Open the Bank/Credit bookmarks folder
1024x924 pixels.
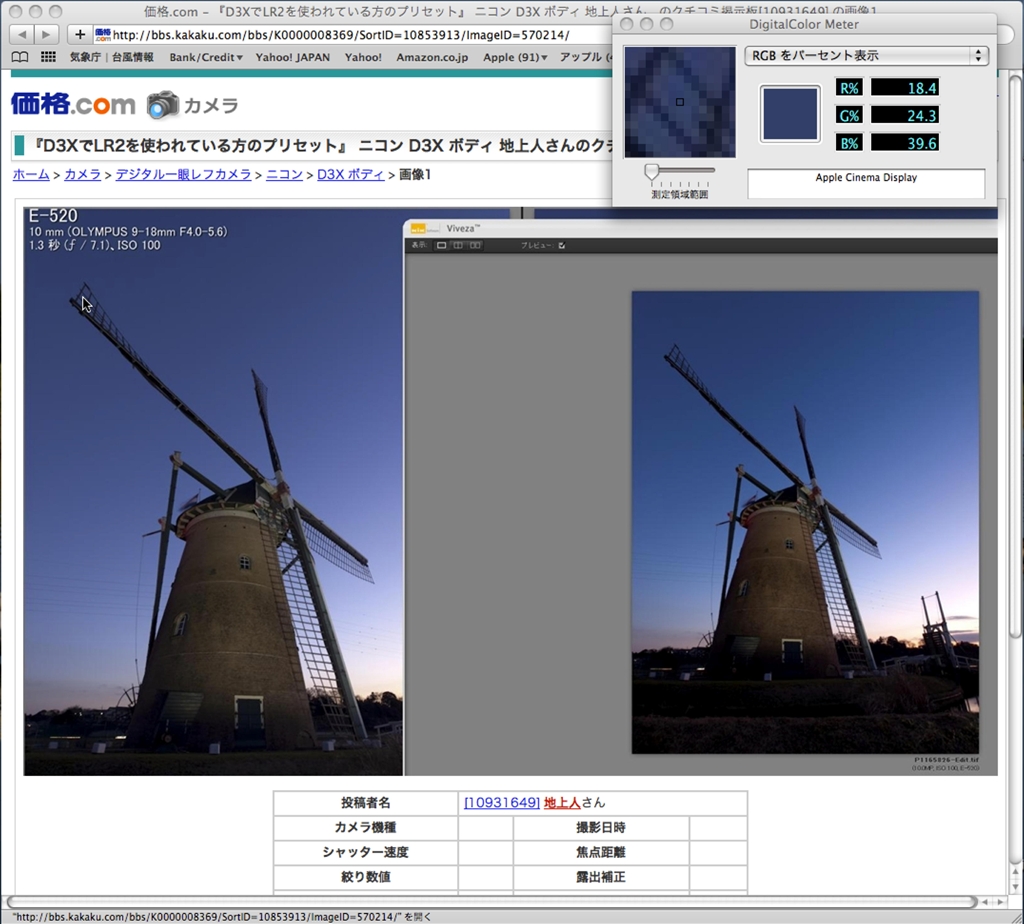click(x=206, y=57)
